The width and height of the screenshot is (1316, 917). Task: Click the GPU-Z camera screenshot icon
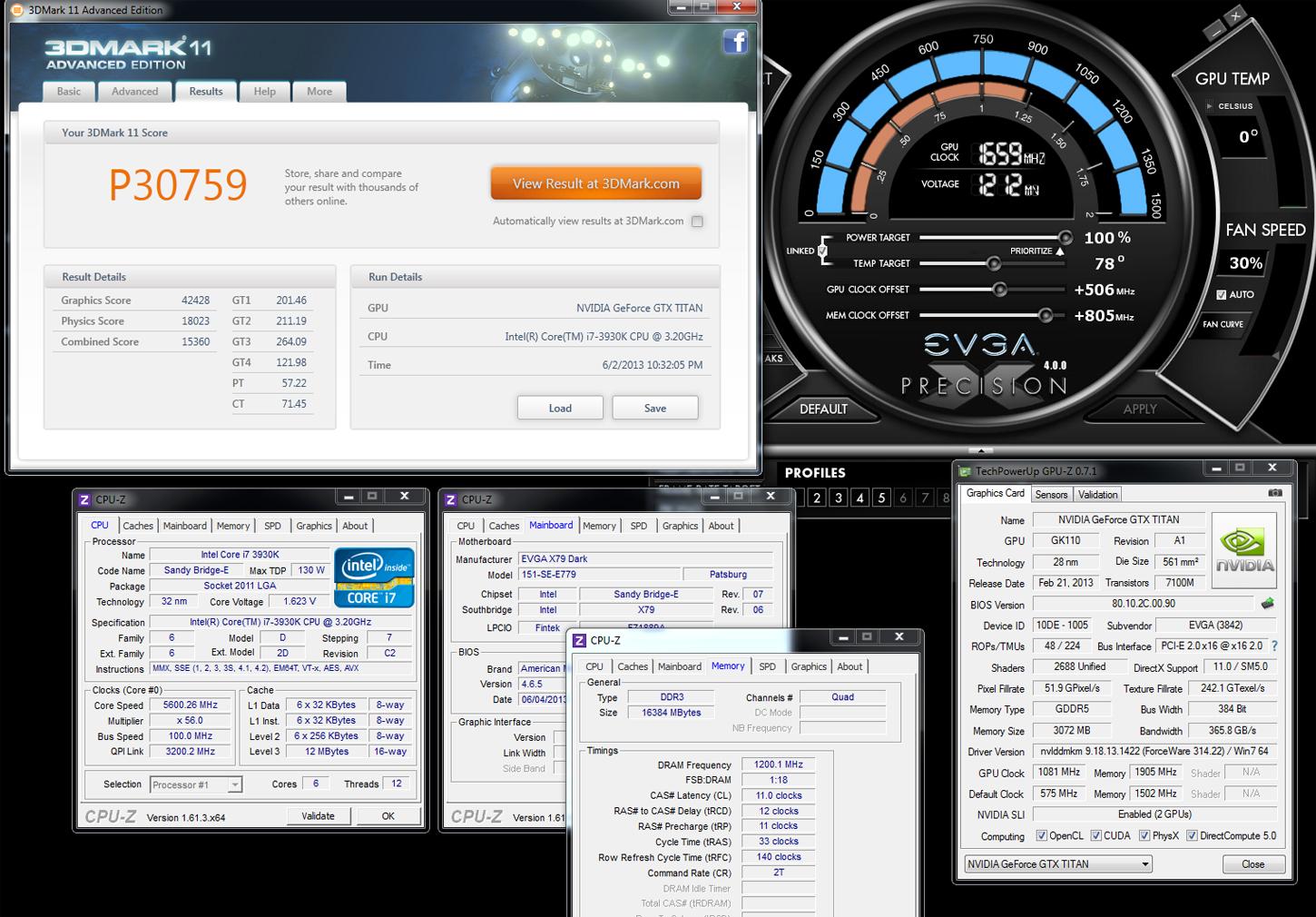click(x=1275, y=493)
